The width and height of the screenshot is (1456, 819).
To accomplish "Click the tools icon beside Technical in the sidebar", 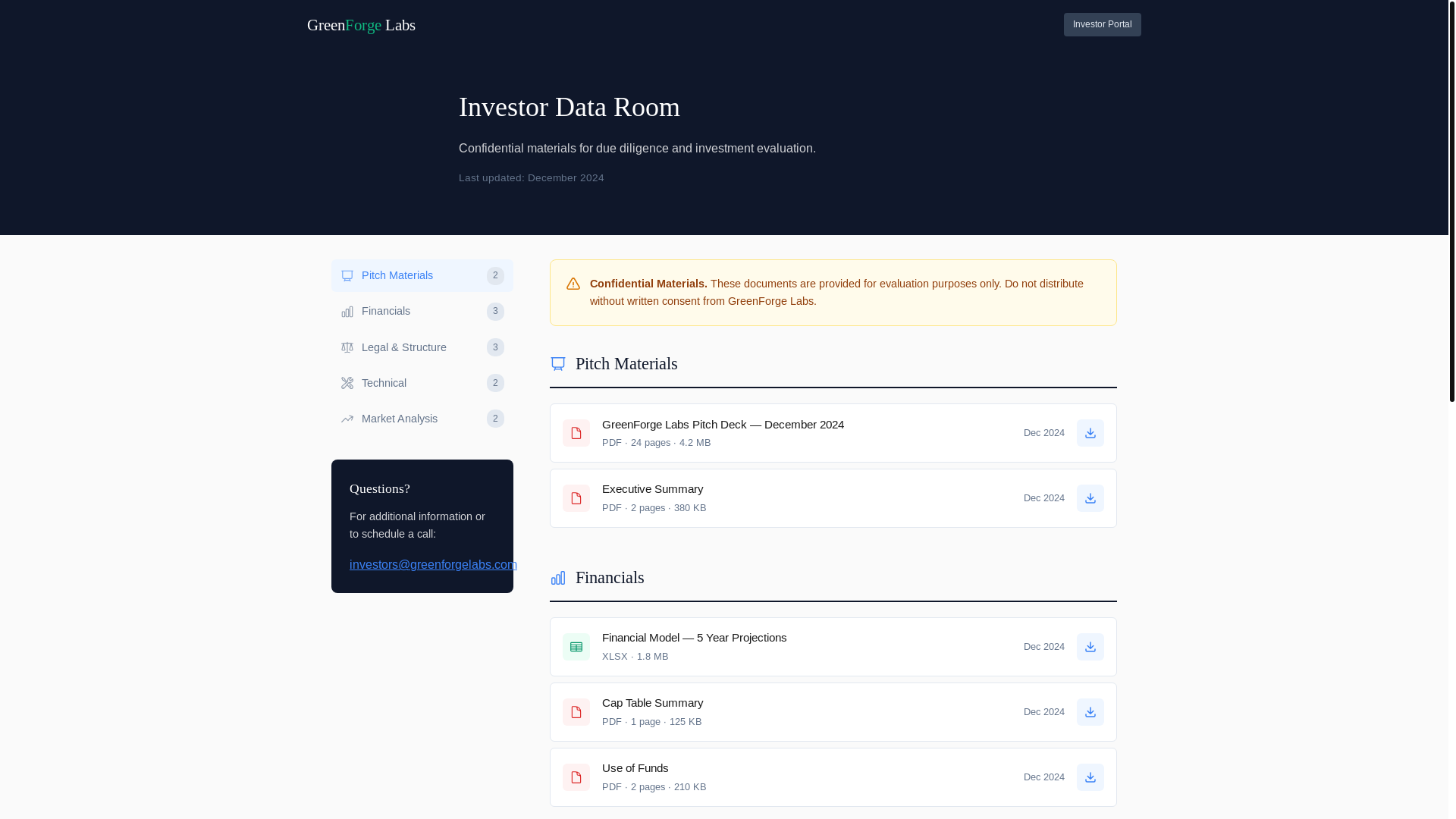I will 347,383.
